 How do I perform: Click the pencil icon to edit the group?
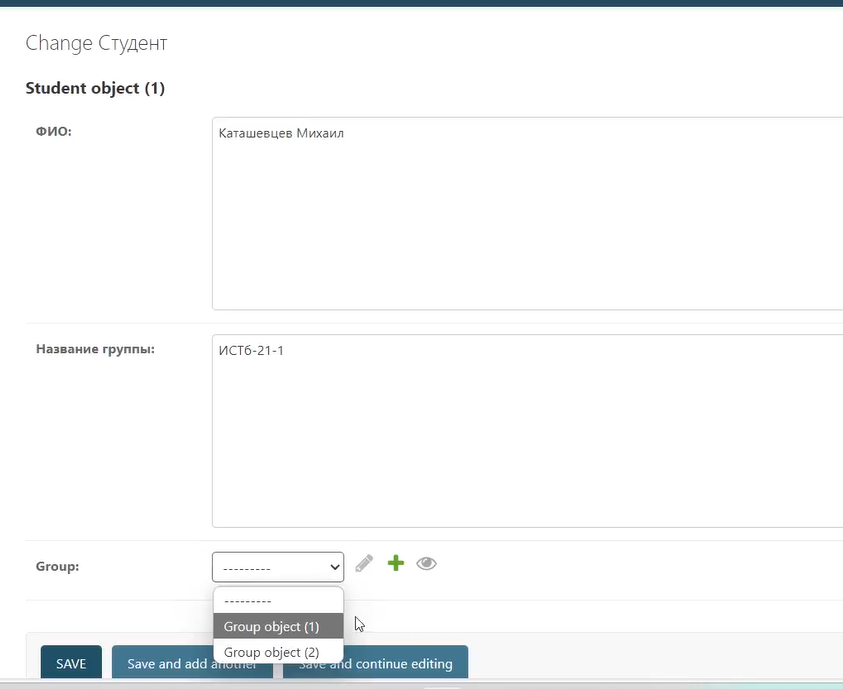[364, 564]
